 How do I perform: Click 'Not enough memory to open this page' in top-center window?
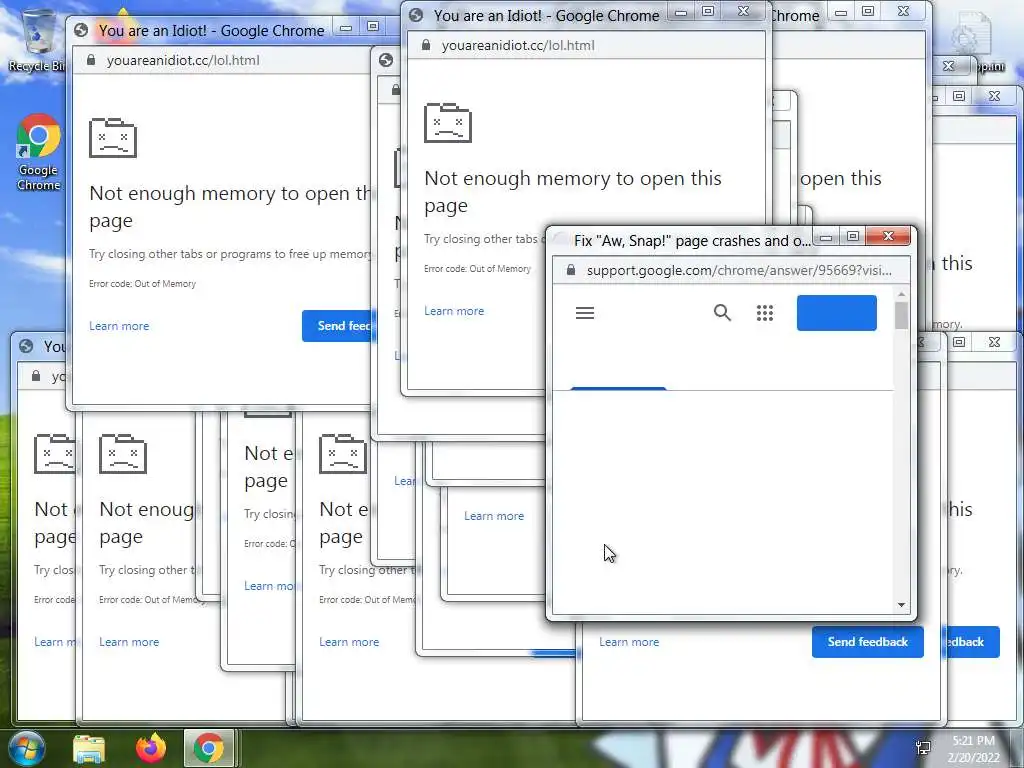coord(573,191)
